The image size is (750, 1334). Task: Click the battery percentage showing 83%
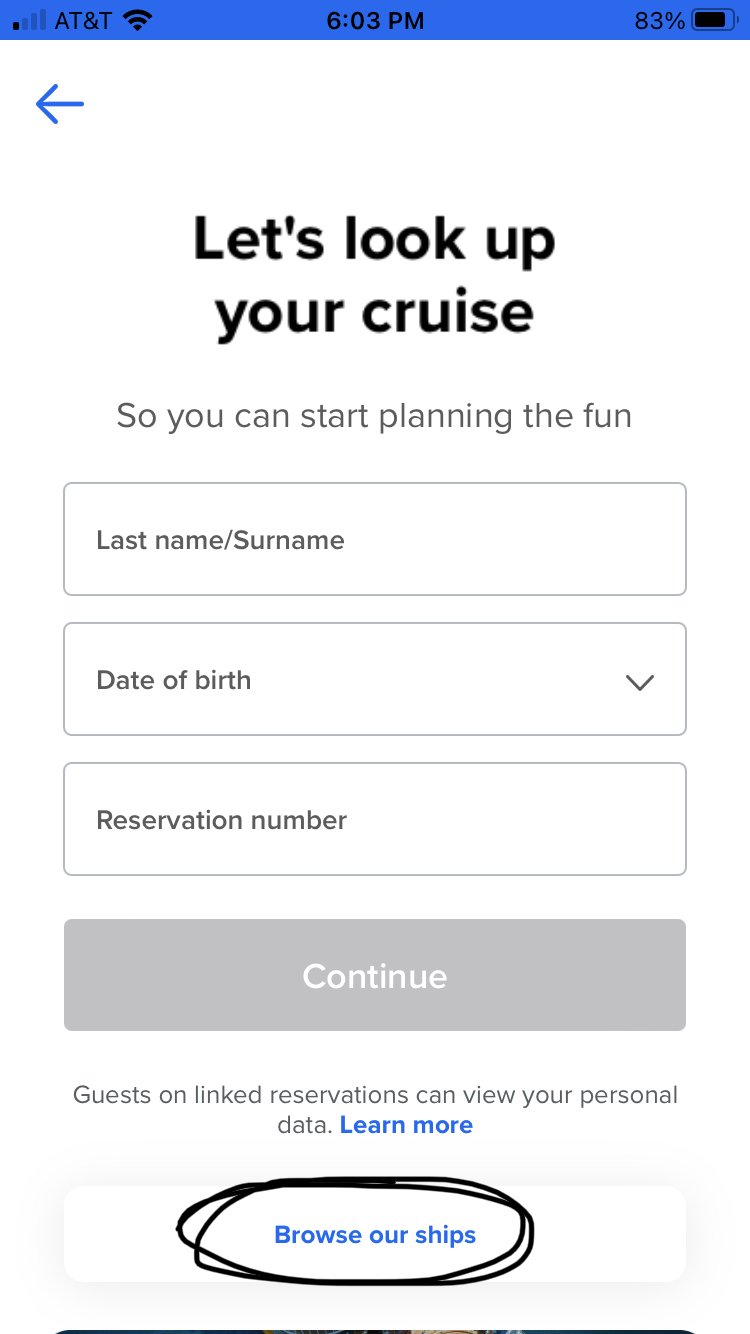[661, 19]
